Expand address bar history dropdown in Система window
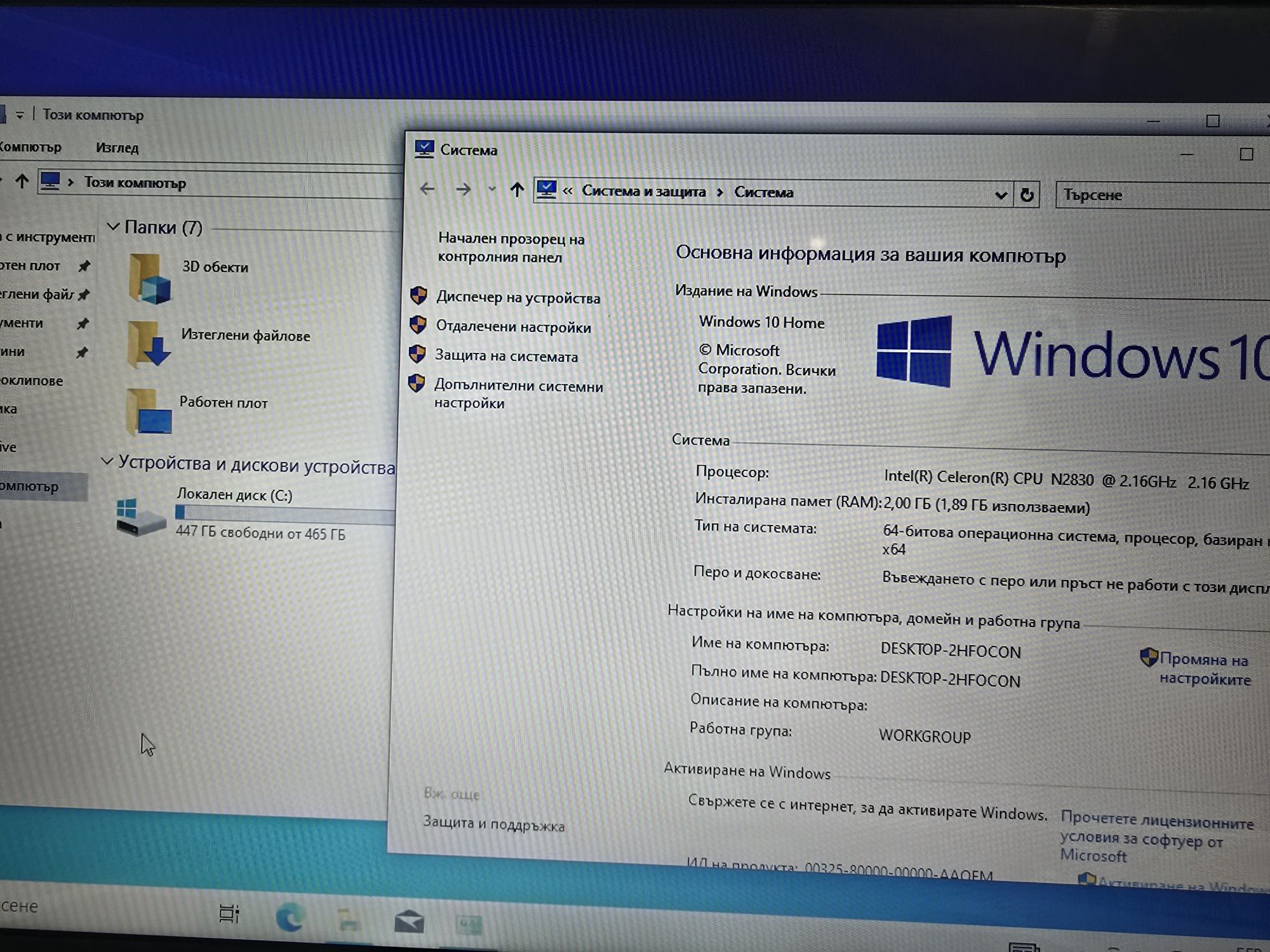Screen dimensions: 1270x952 [1001, 195]
